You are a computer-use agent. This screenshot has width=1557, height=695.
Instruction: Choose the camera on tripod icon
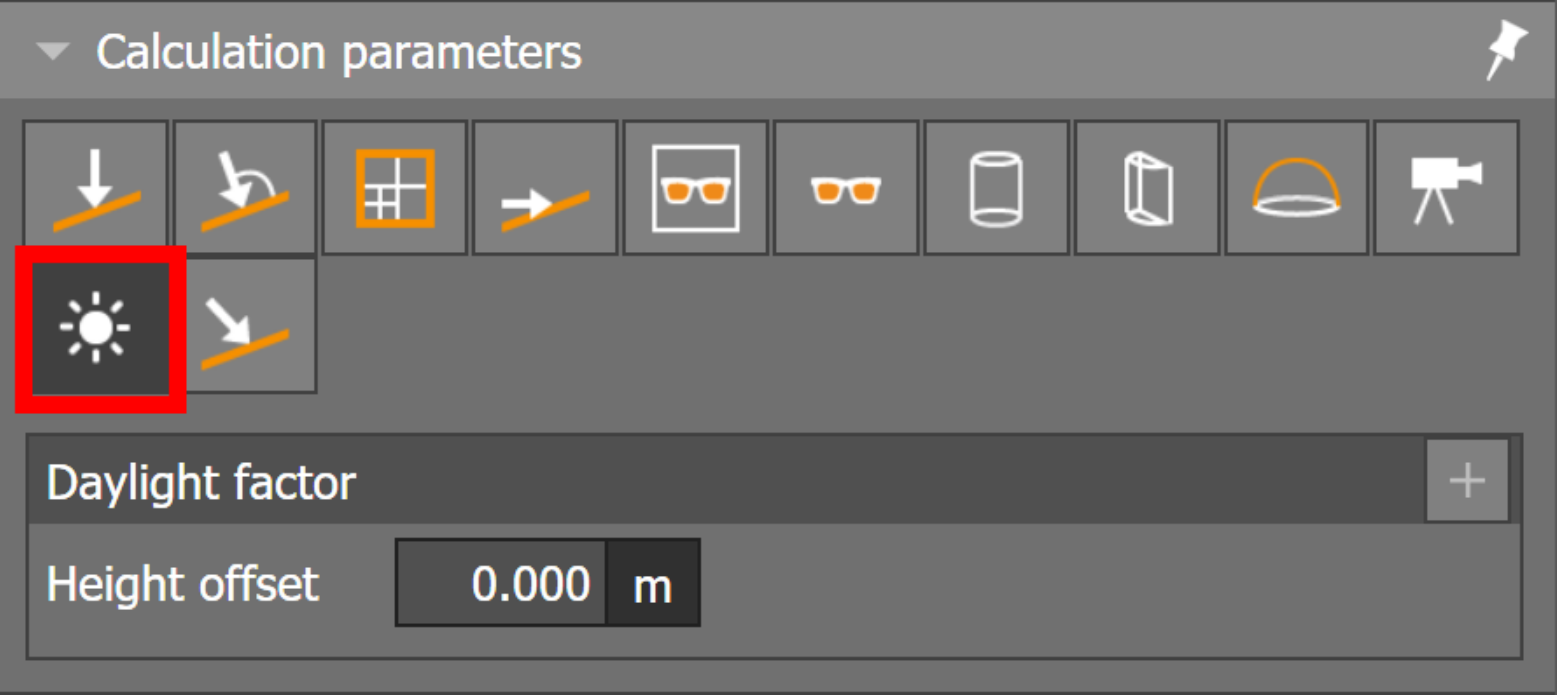1446,188
